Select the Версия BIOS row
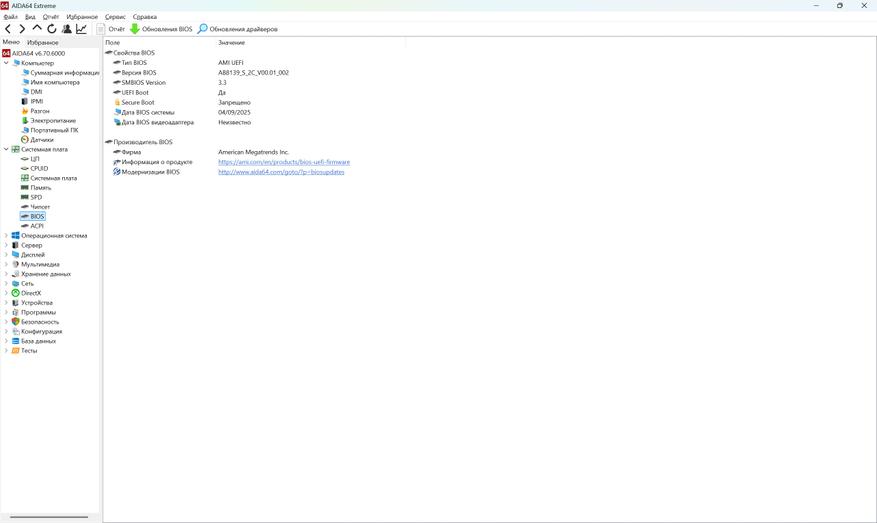Viewport: 877px width, 523px height. (201, 73)
